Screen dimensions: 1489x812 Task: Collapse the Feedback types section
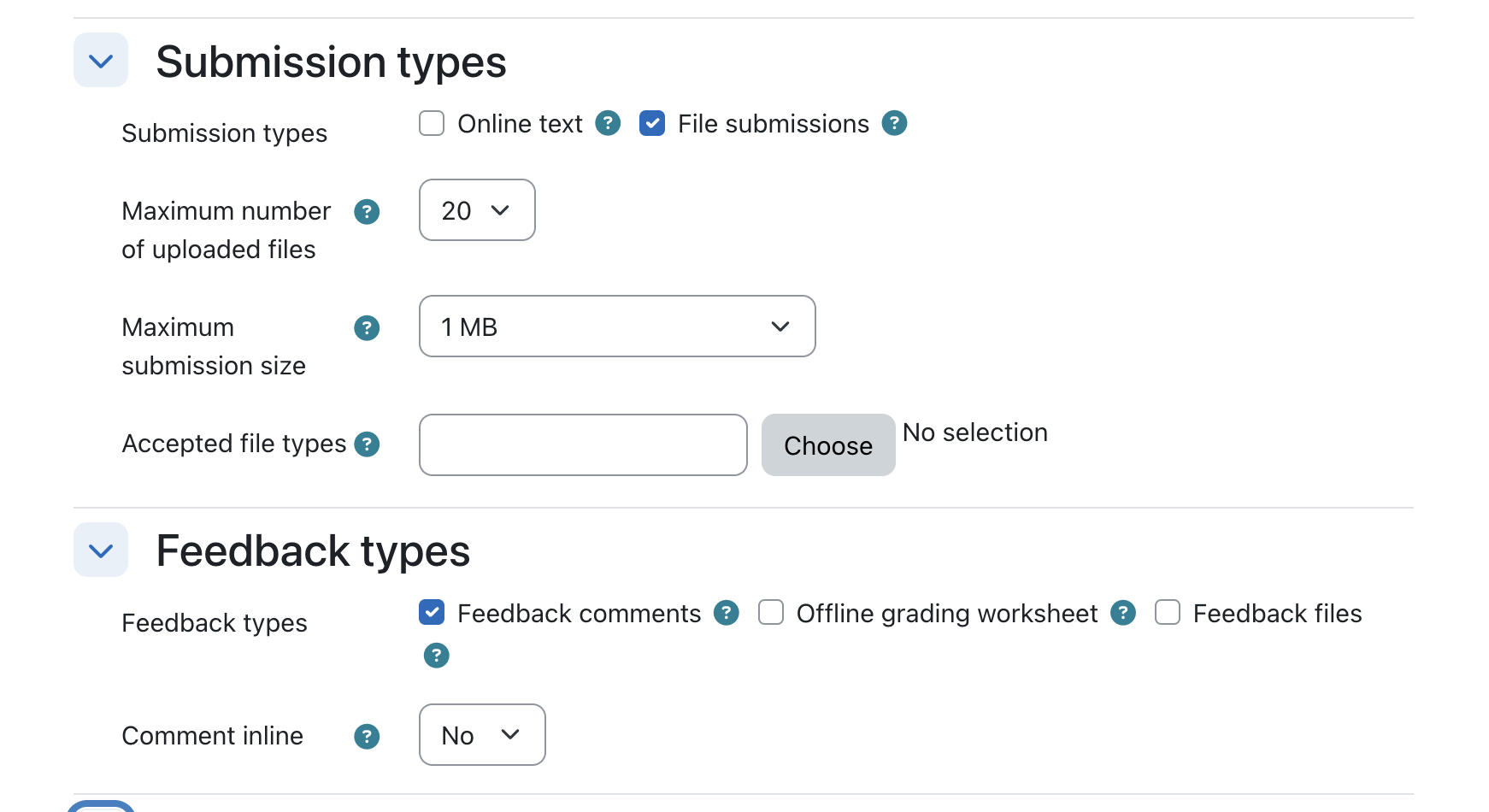tap(101, 550)
